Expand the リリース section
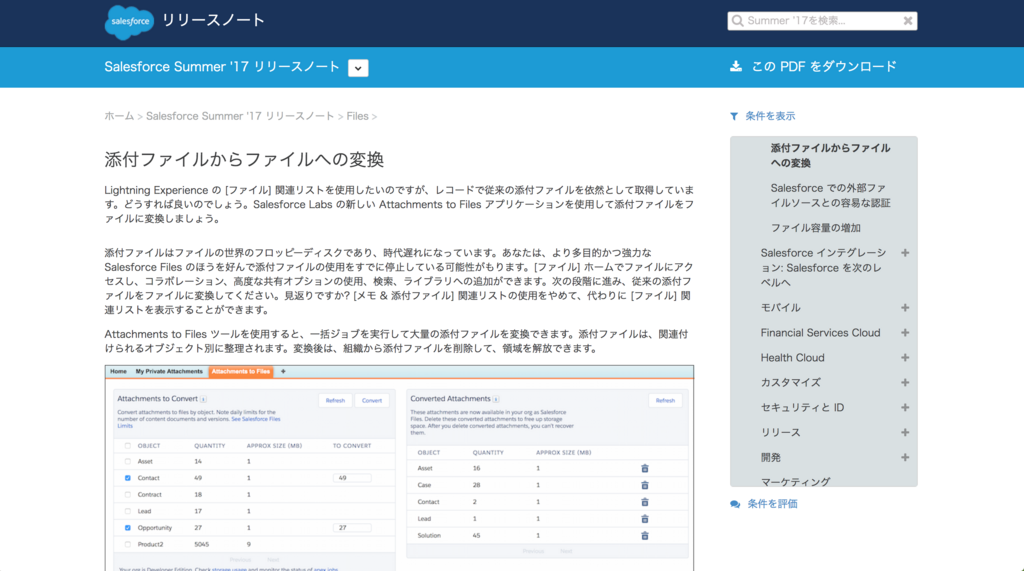 (x=905, y=432)
